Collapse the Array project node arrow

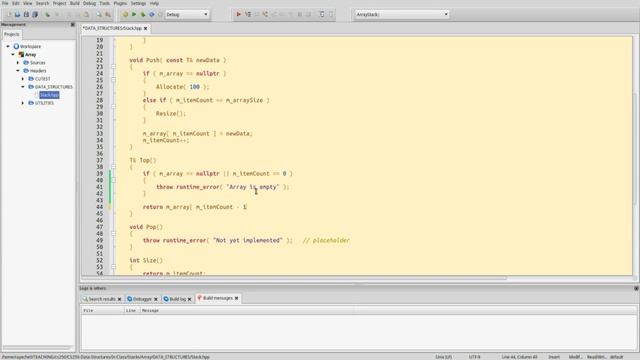pos(13,55)
